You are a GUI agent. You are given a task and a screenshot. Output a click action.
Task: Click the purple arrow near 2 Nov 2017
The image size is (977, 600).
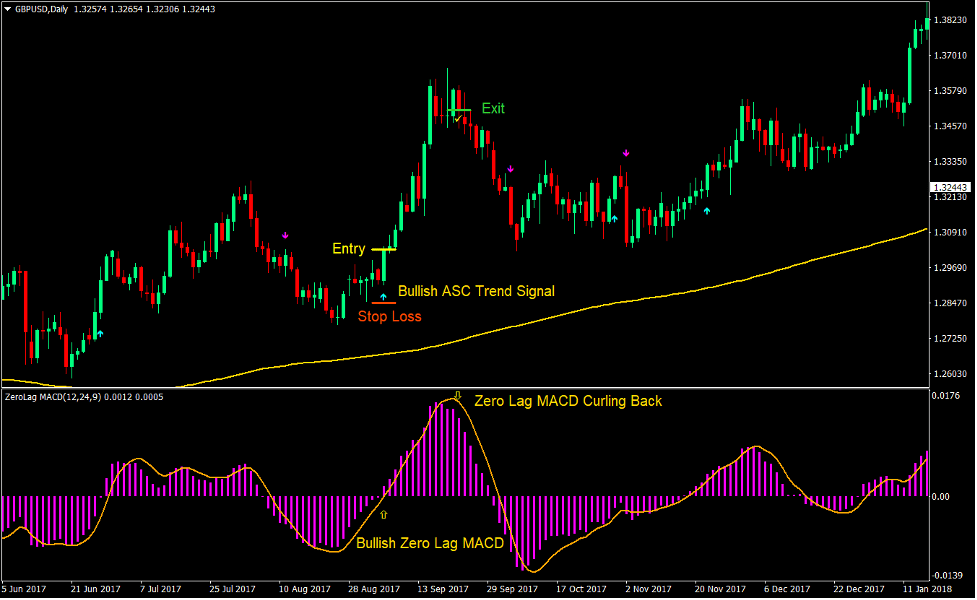click(x=627, y=152)
